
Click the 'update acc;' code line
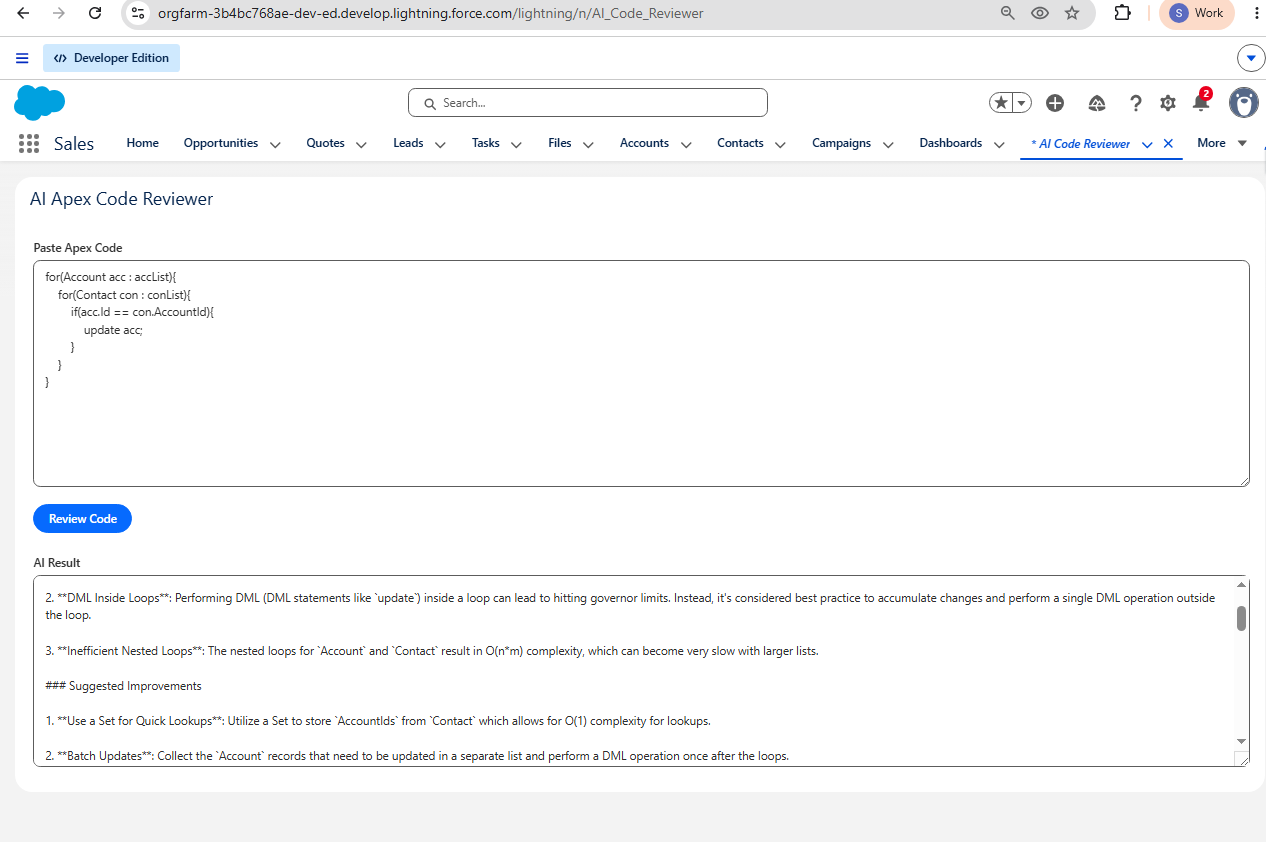(113, 330)
